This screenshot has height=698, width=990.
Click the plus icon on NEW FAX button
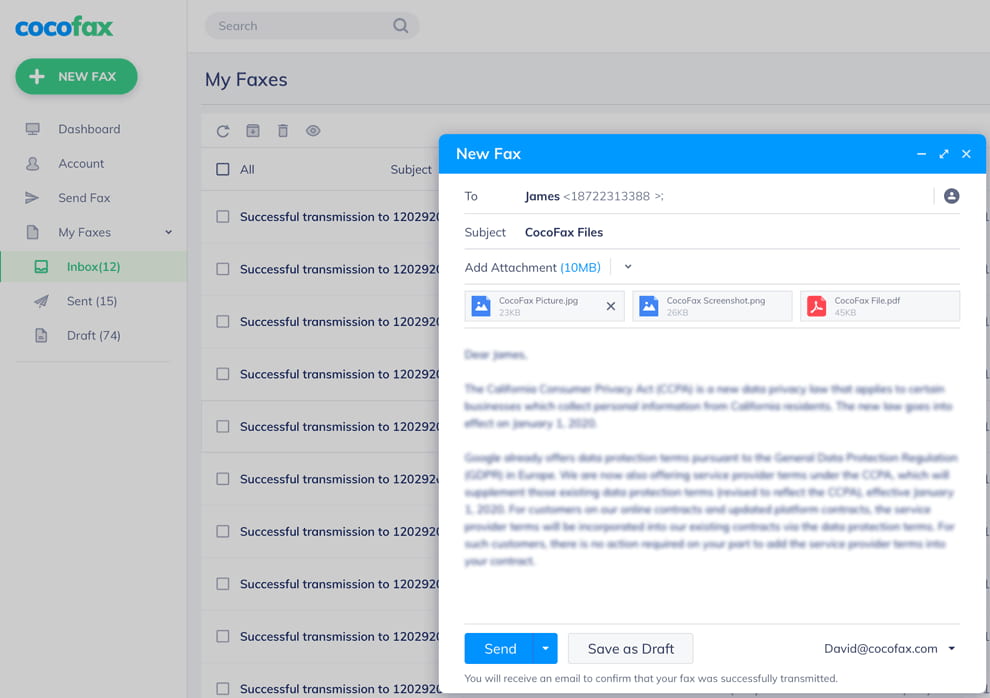(x=37, y=76)
